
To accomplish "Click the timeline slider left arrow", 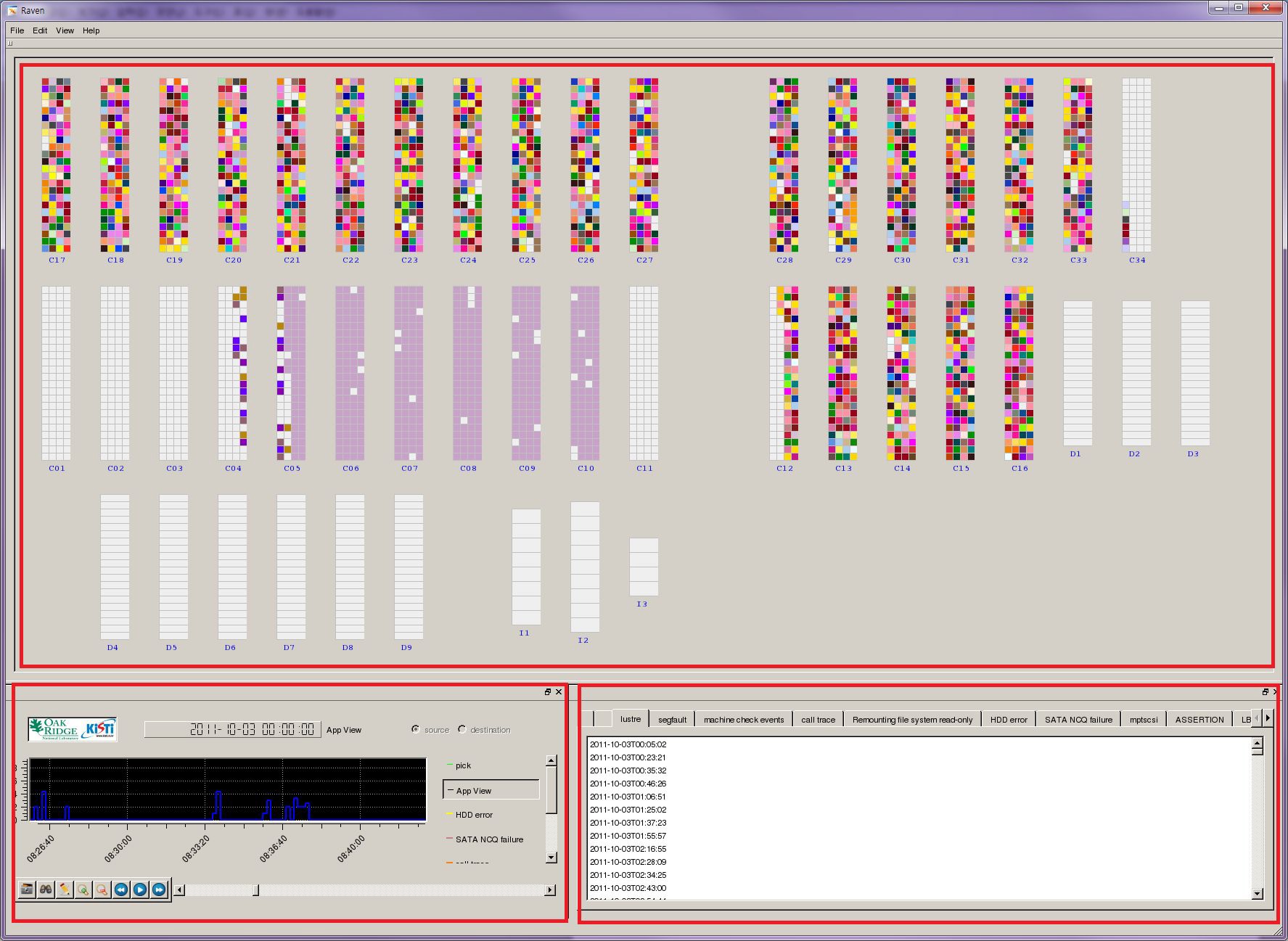I will (x=180, y=889).
